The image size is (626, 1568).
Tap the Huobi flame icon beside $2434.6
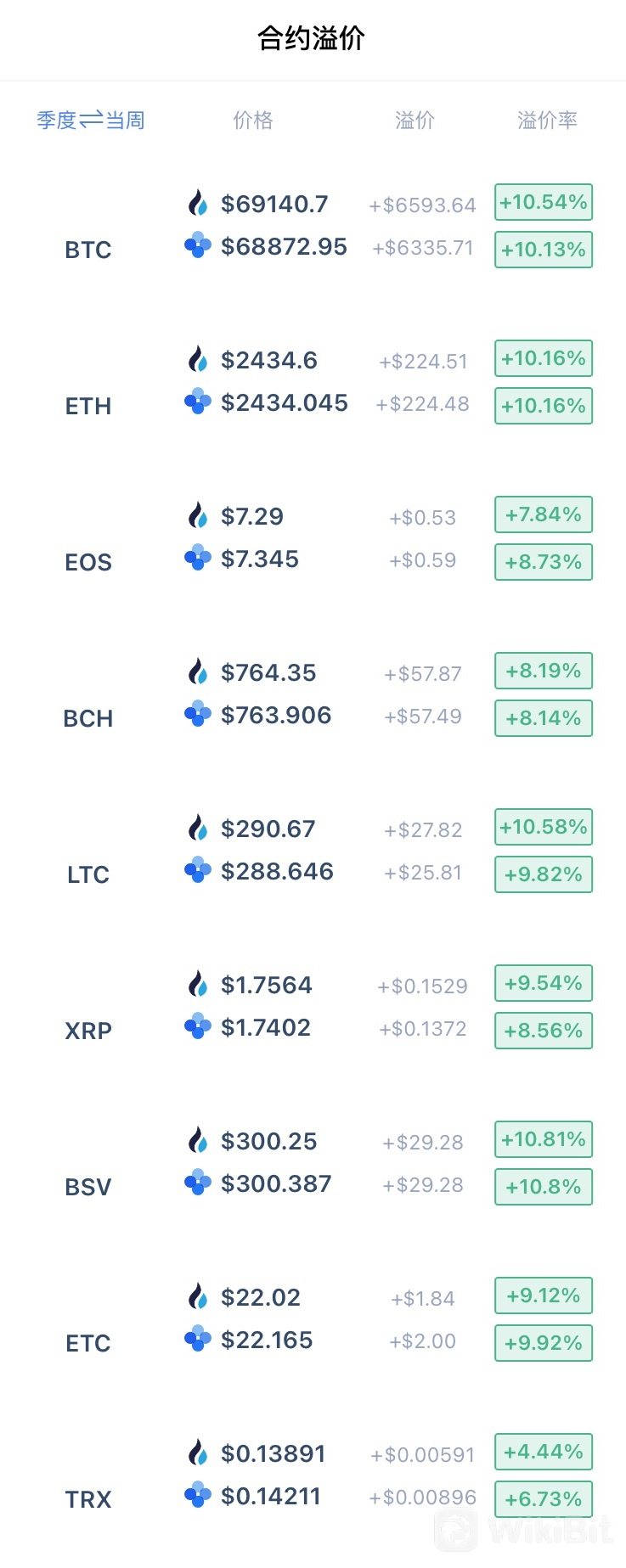198,359
